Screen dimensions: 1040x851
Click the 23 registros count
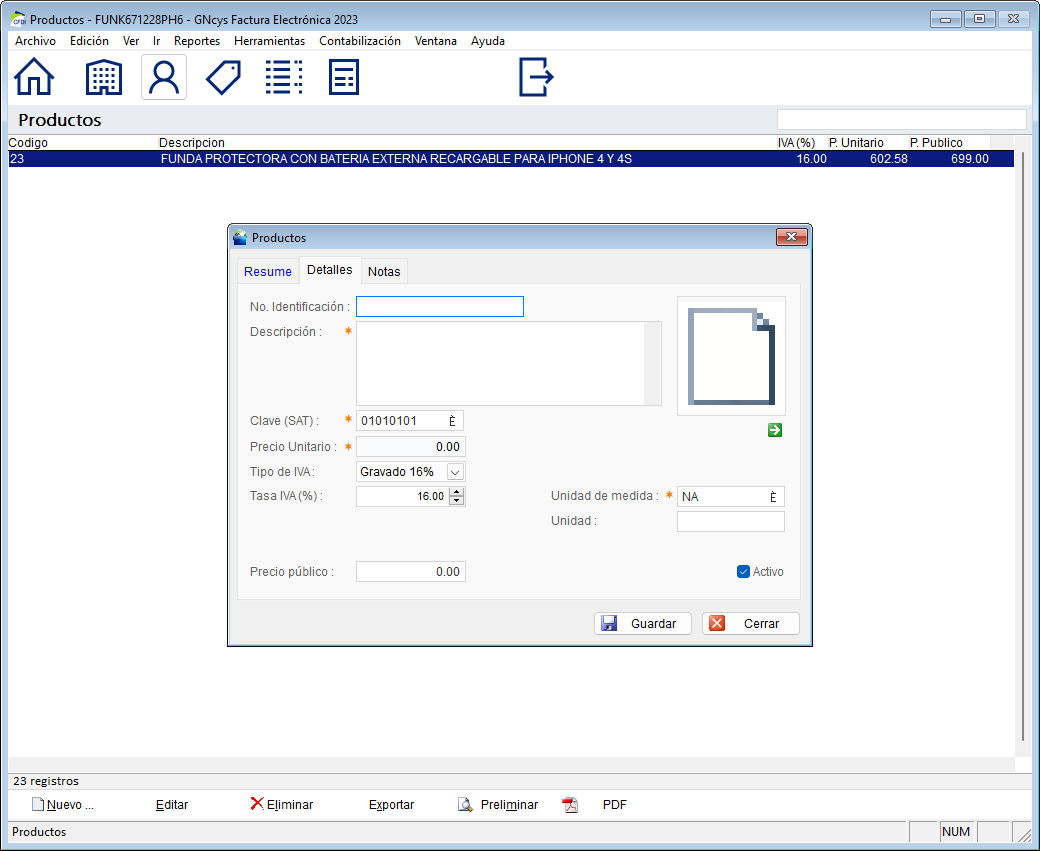[x=46, y=781]
